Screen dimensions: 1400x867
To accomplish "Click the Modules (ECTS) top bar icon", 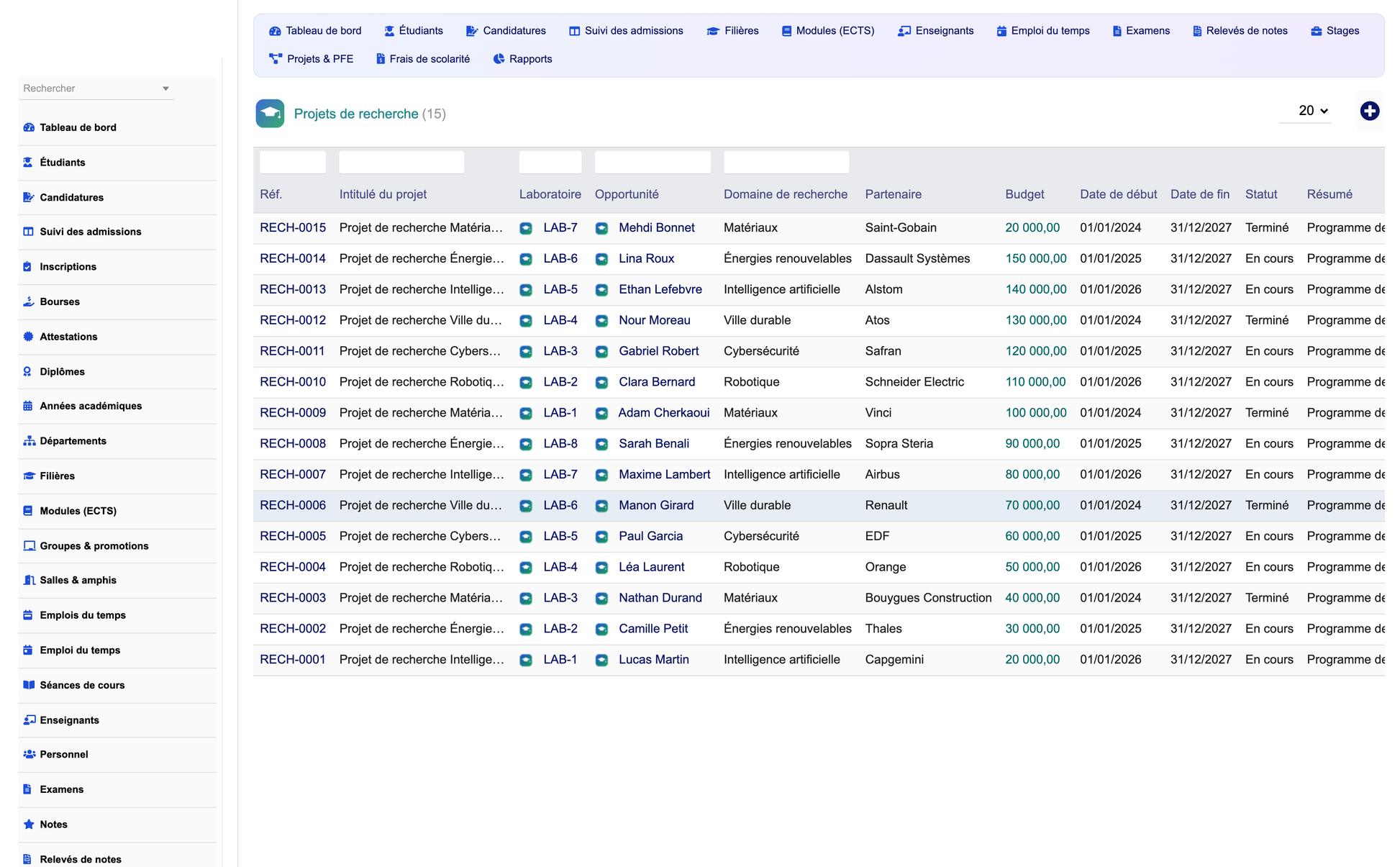I will pyautogui.click(x=786, y=31).
